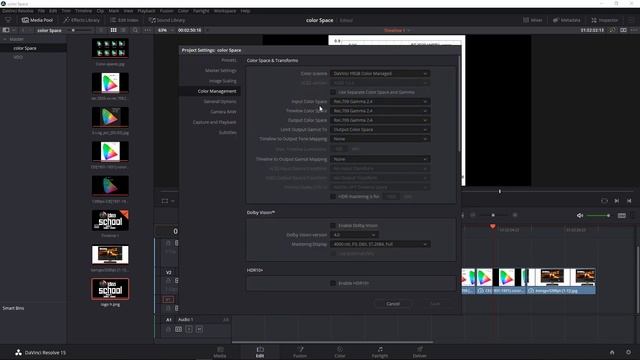The height and width of the screenshot is (360, 640).
Task: Adjust the timeline volume slider
Action: pyautogui.click(x=598, y=216)
